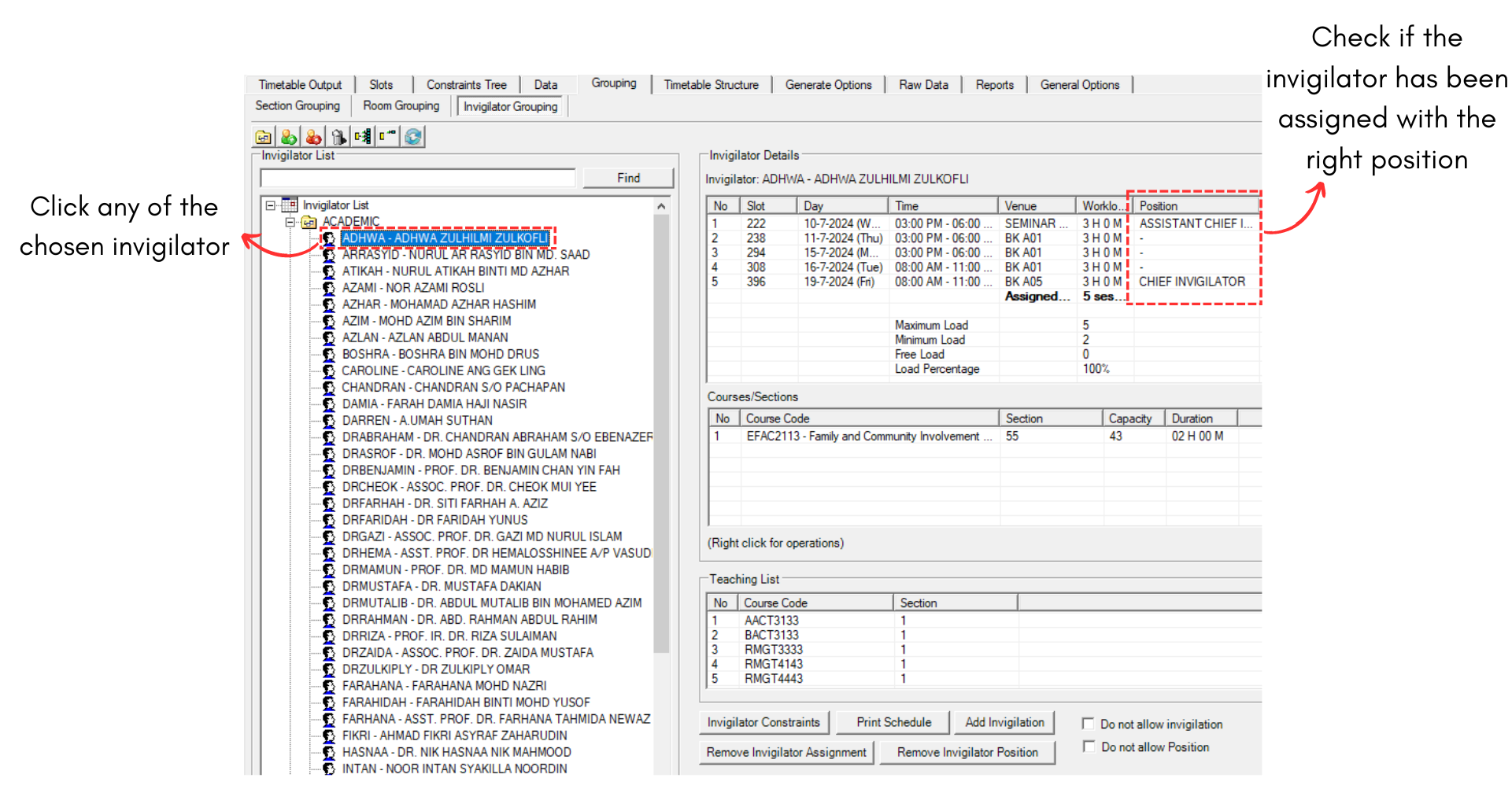Click the invigilator search text field
Viewport: 1512px width, 789px height.
click(419, 179)
